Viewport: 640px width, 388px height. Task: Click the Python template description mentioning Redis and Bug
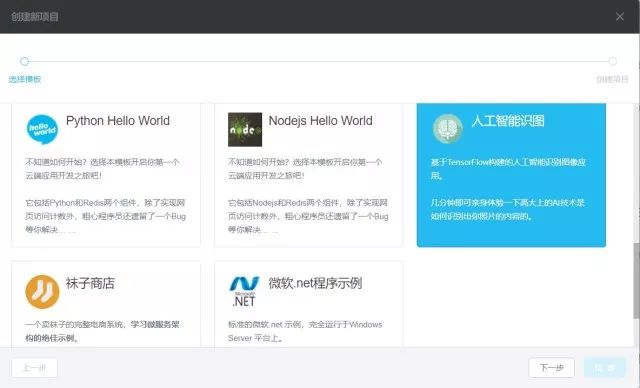point(106,216)
